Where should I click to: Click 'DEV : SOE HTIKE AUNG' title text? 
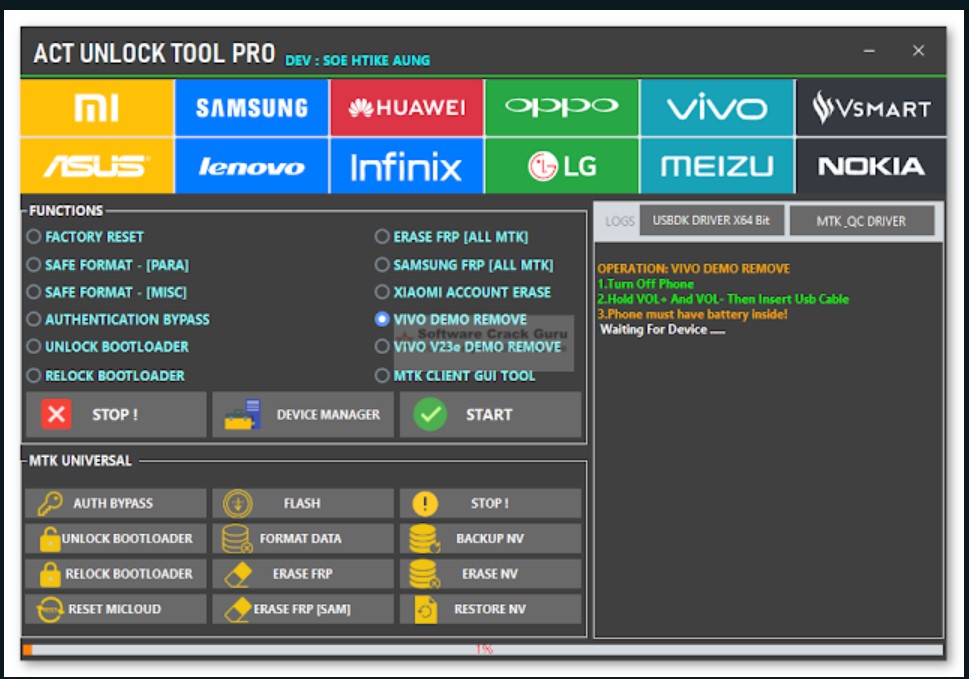click(x=357, y=61)
